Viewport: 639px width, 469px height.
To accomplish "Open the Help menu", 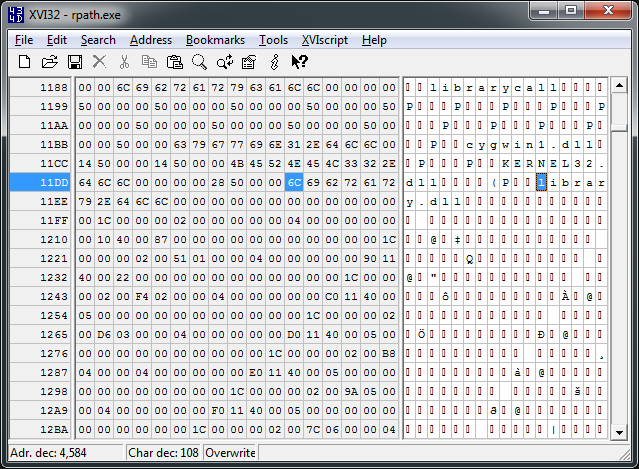I will pyautogui.click(x=374, y=40).
